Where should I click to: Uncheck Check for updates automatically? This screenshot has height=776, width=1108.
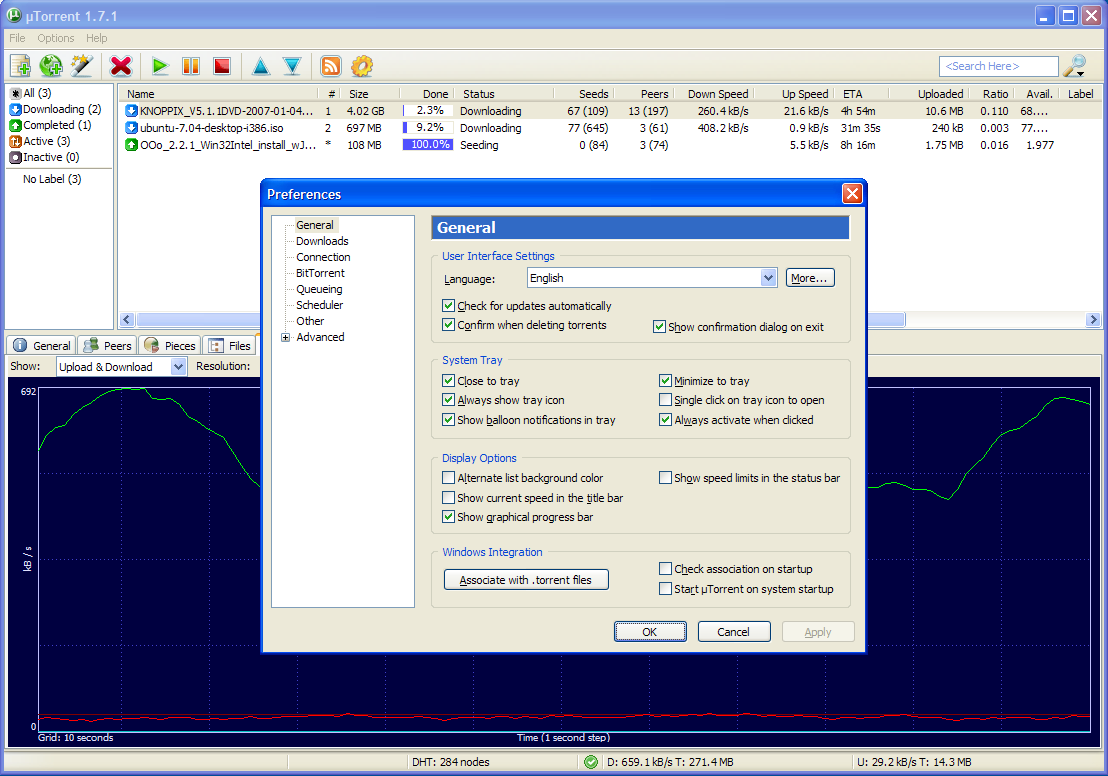448,306
